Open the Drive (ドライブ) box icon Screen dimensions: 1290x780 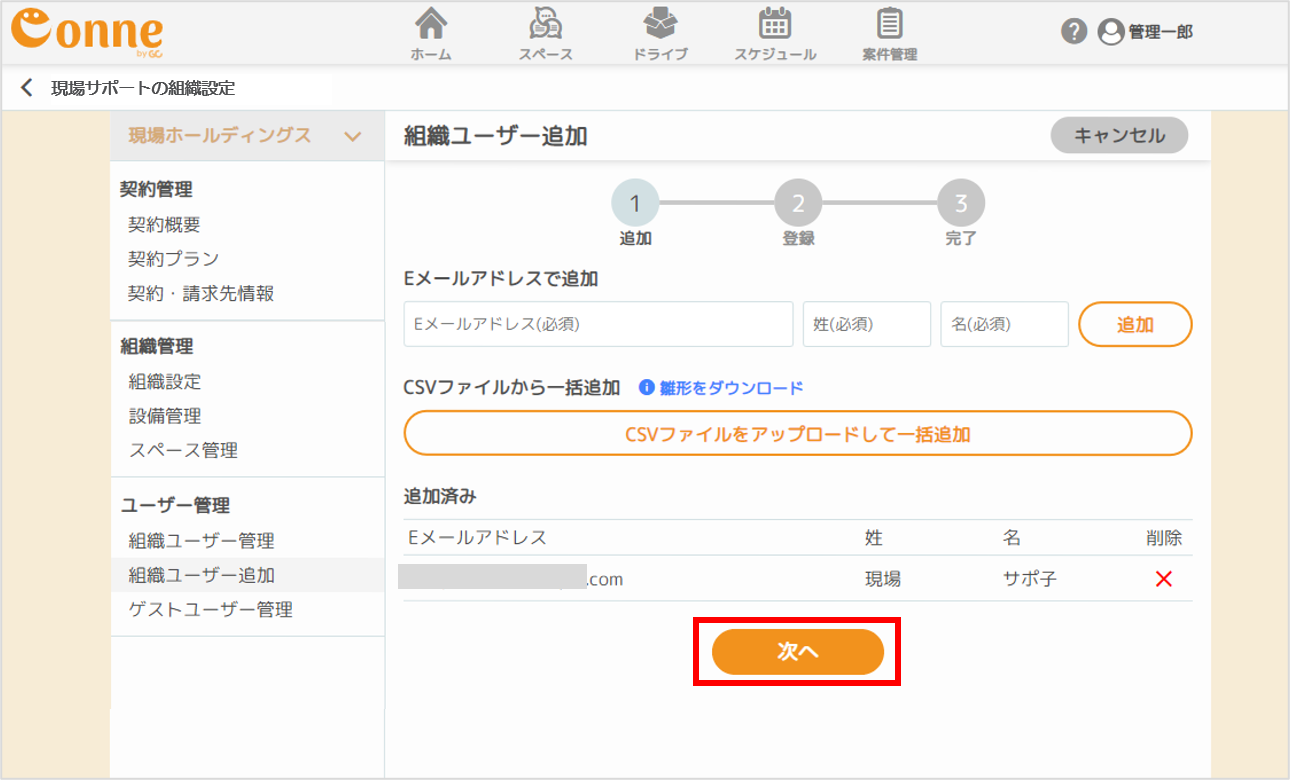[660, 25]
